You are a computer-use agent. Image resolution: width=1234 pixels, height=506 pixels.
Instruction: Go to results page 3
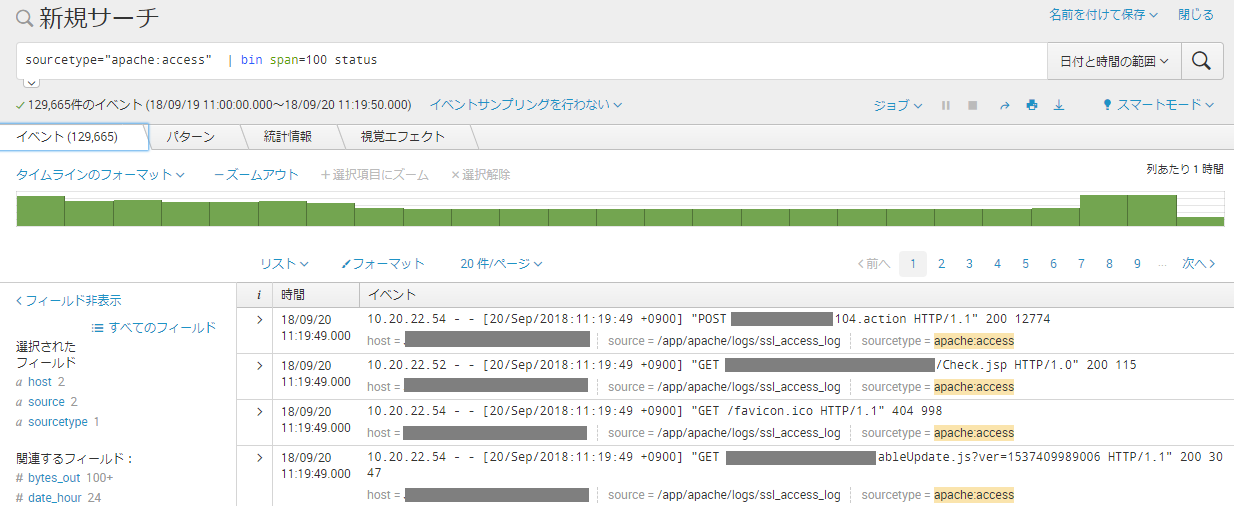[969, 263]
